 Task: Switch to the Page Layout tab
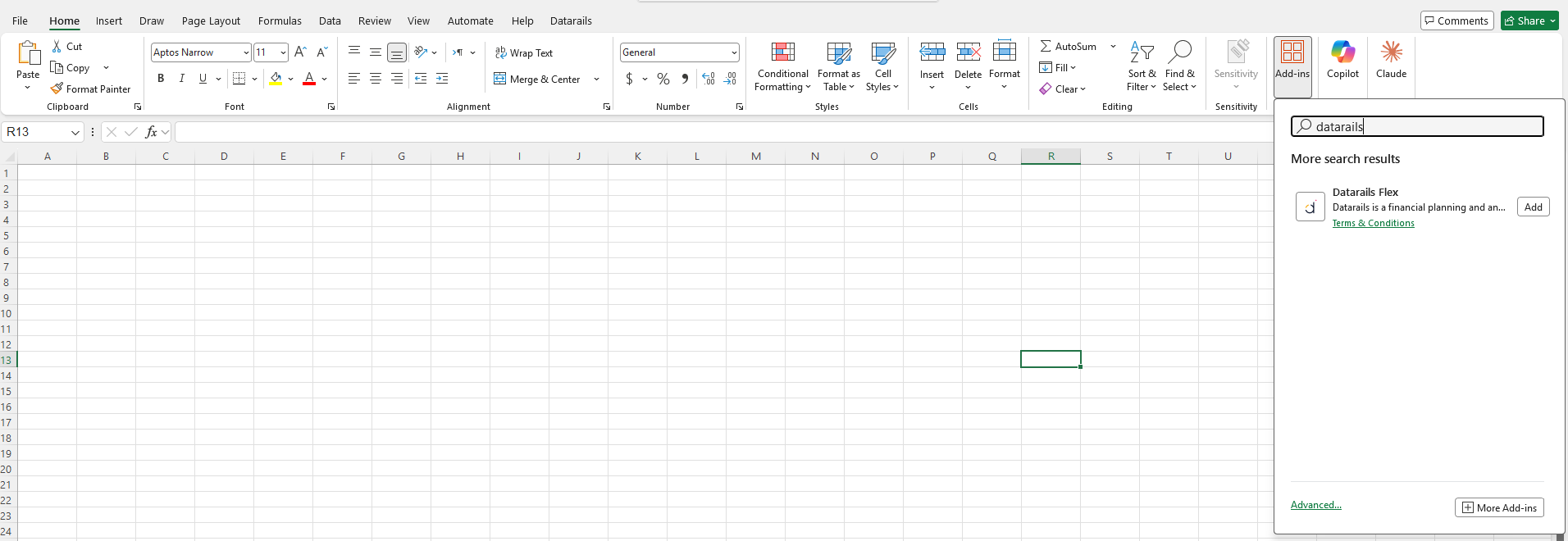coord(211,20)
